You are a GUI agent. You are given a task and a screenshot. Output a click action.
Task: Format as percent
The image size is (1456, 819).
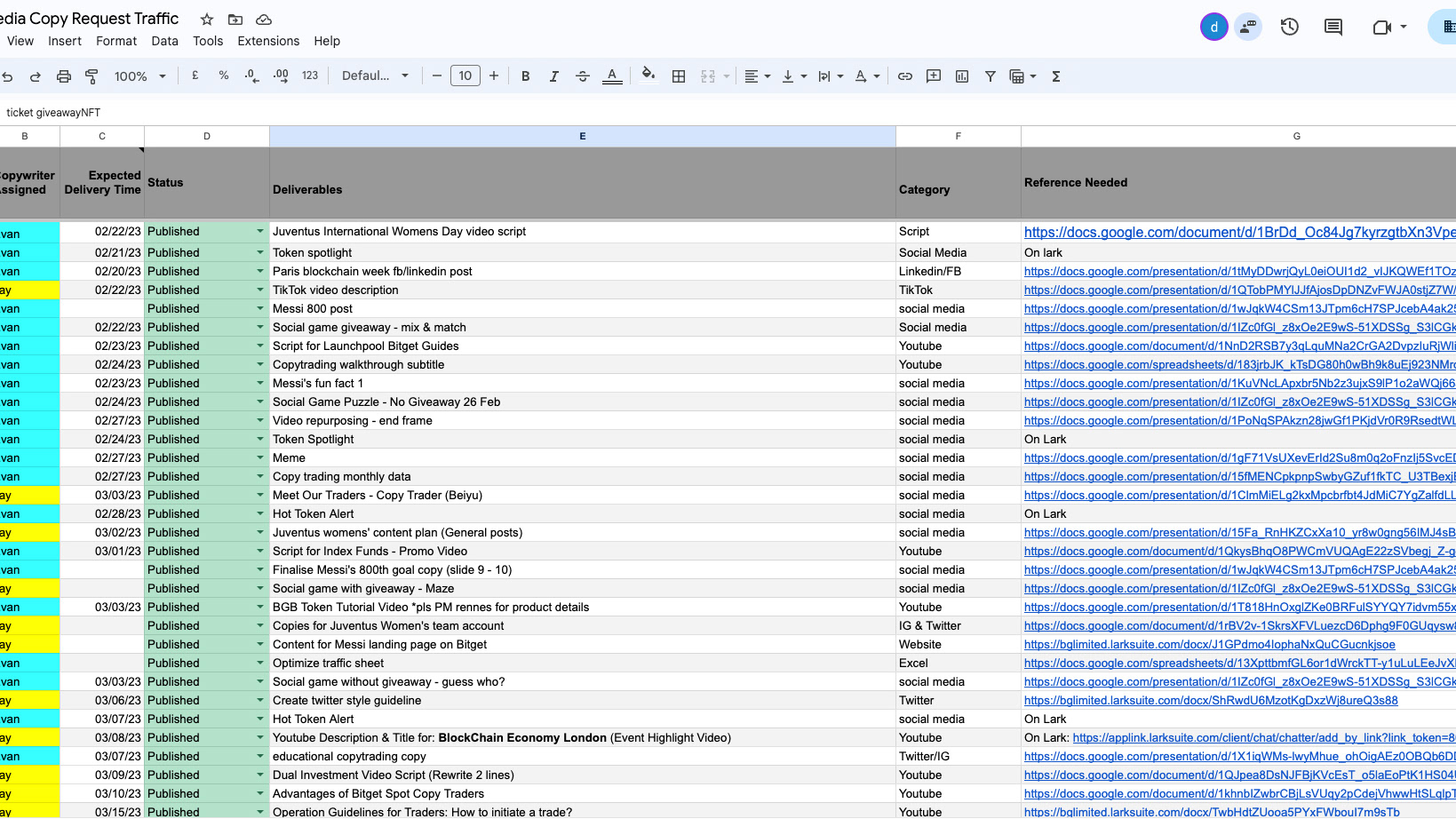(224, 76)
